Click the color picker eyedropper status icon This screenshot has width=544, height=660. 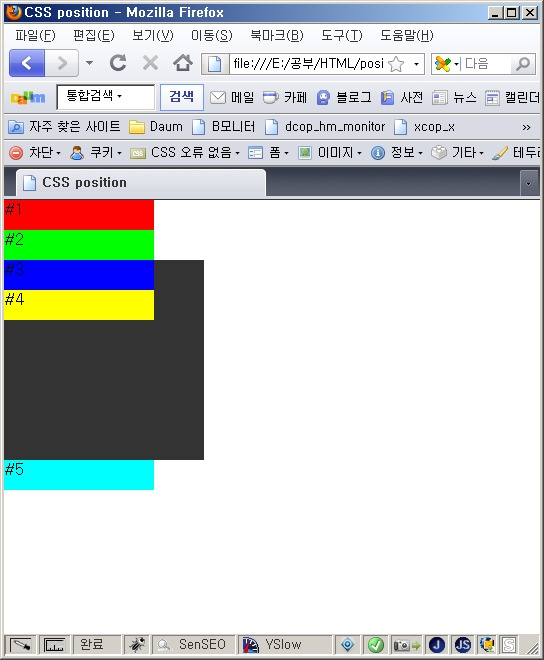(20, 644)
